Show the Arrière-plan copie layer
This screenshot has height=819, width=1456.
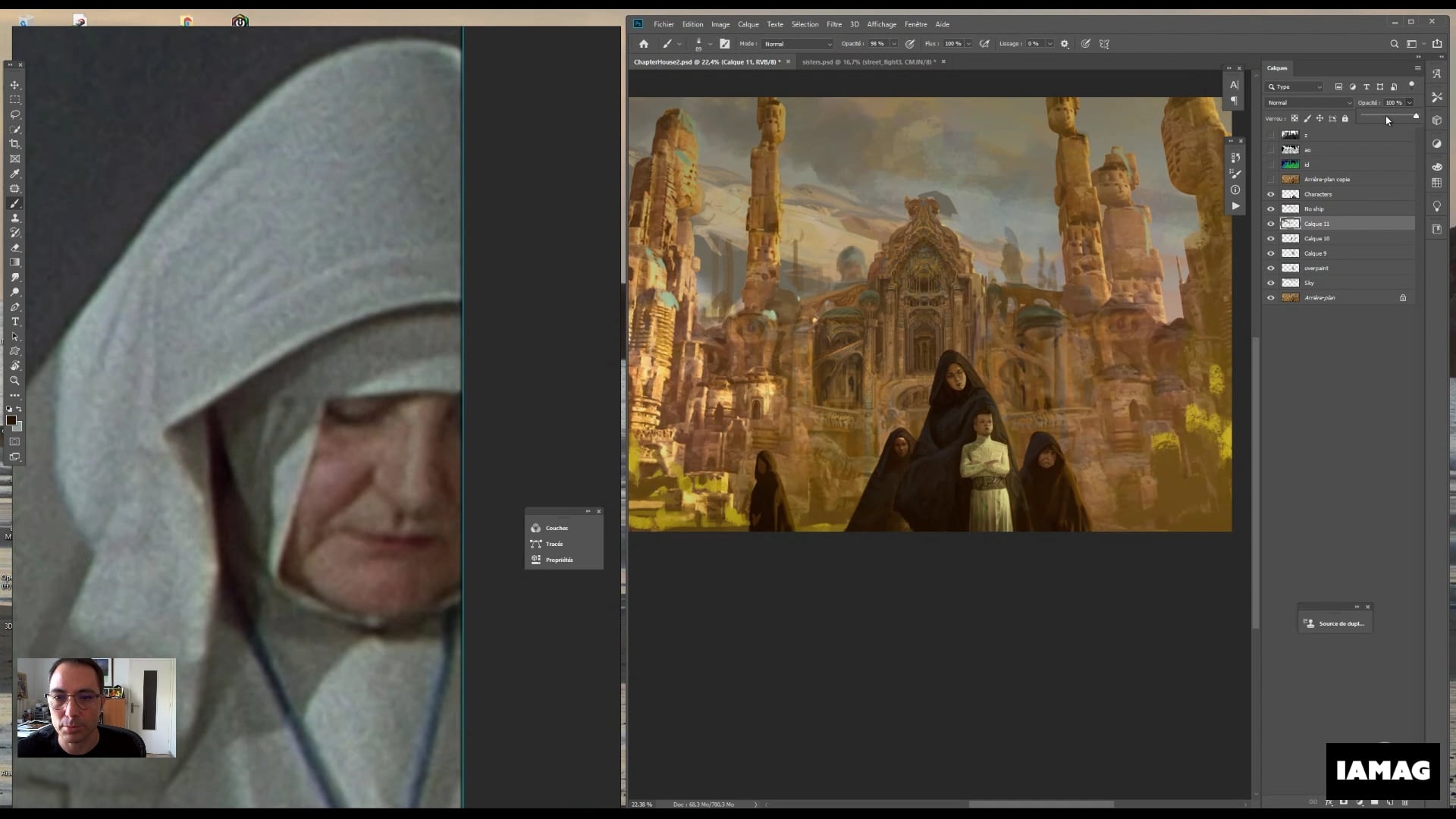point(1271,179)
